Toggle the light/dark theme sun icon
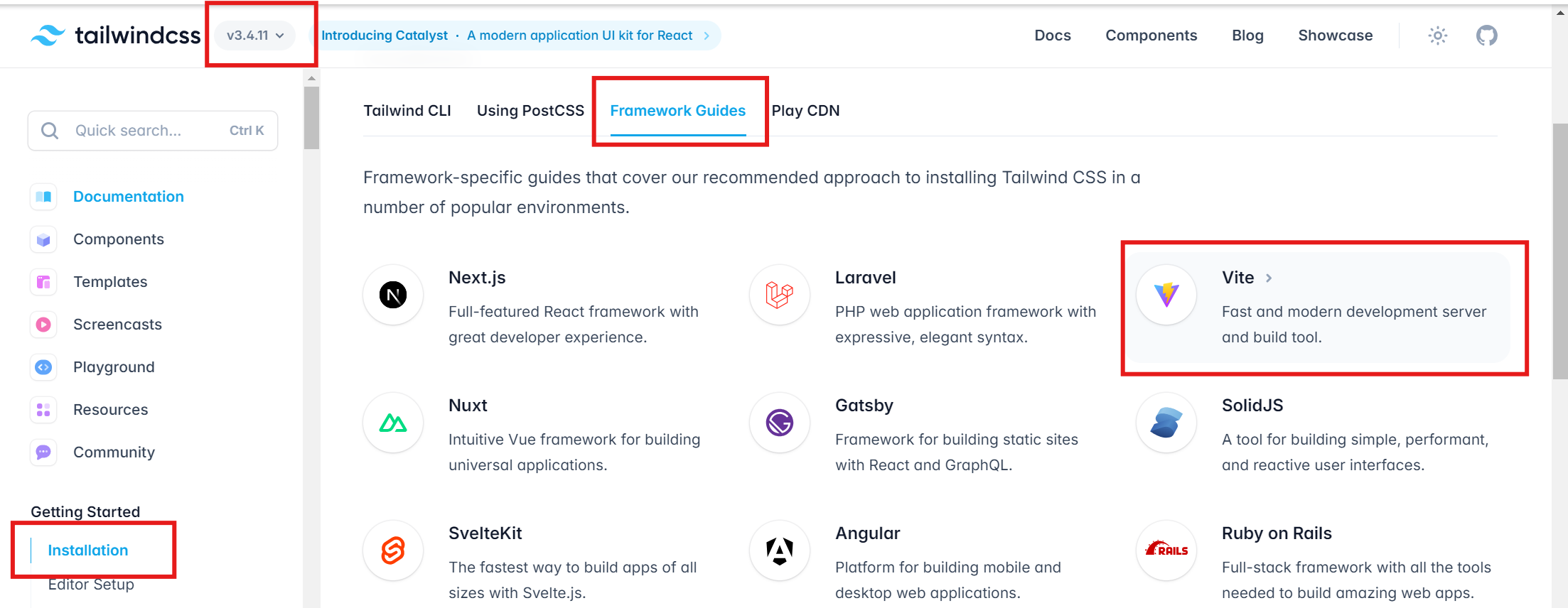 coord(1437,36)
